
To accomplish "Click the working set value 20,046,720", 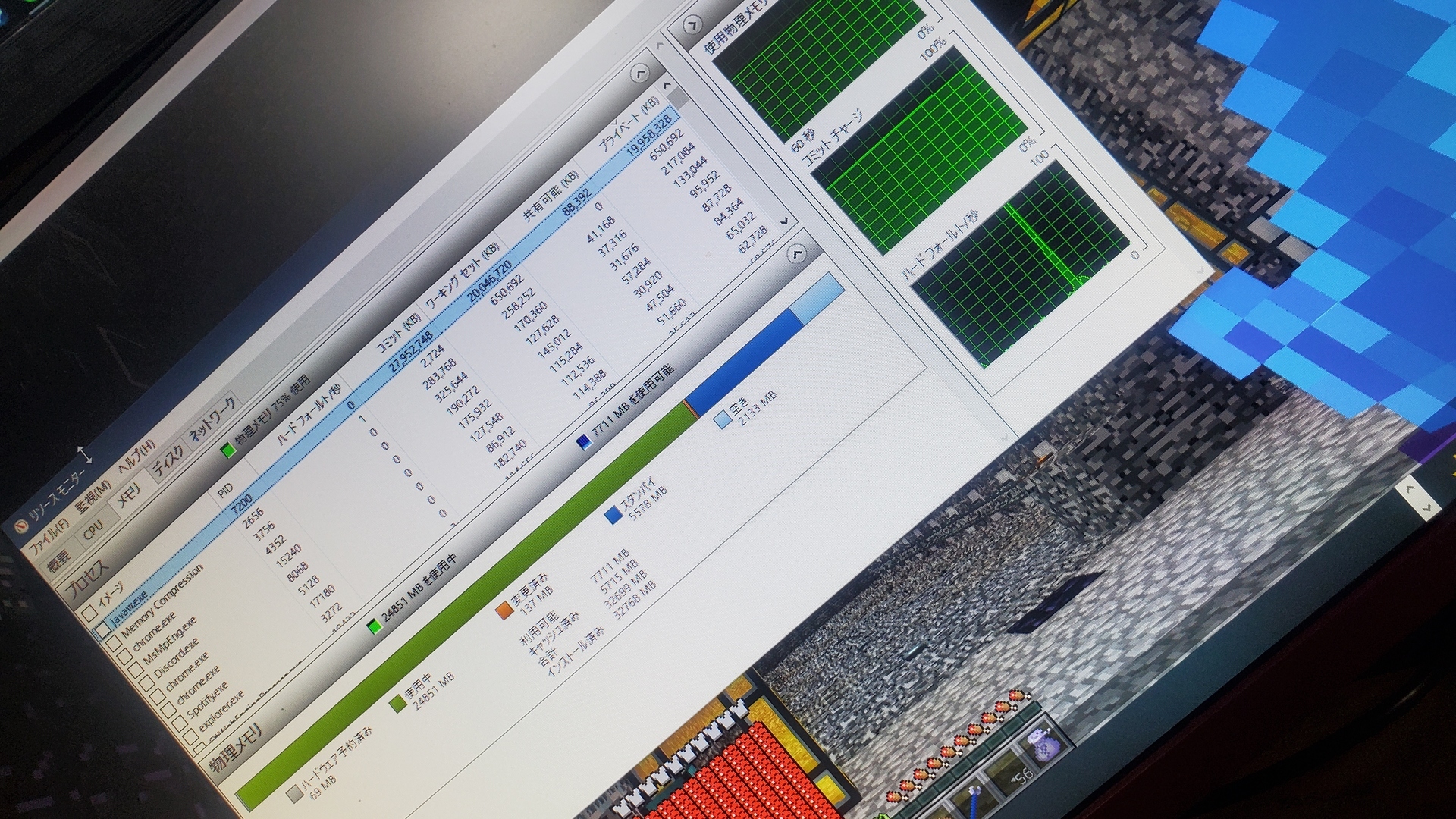I will coord(489,280).
